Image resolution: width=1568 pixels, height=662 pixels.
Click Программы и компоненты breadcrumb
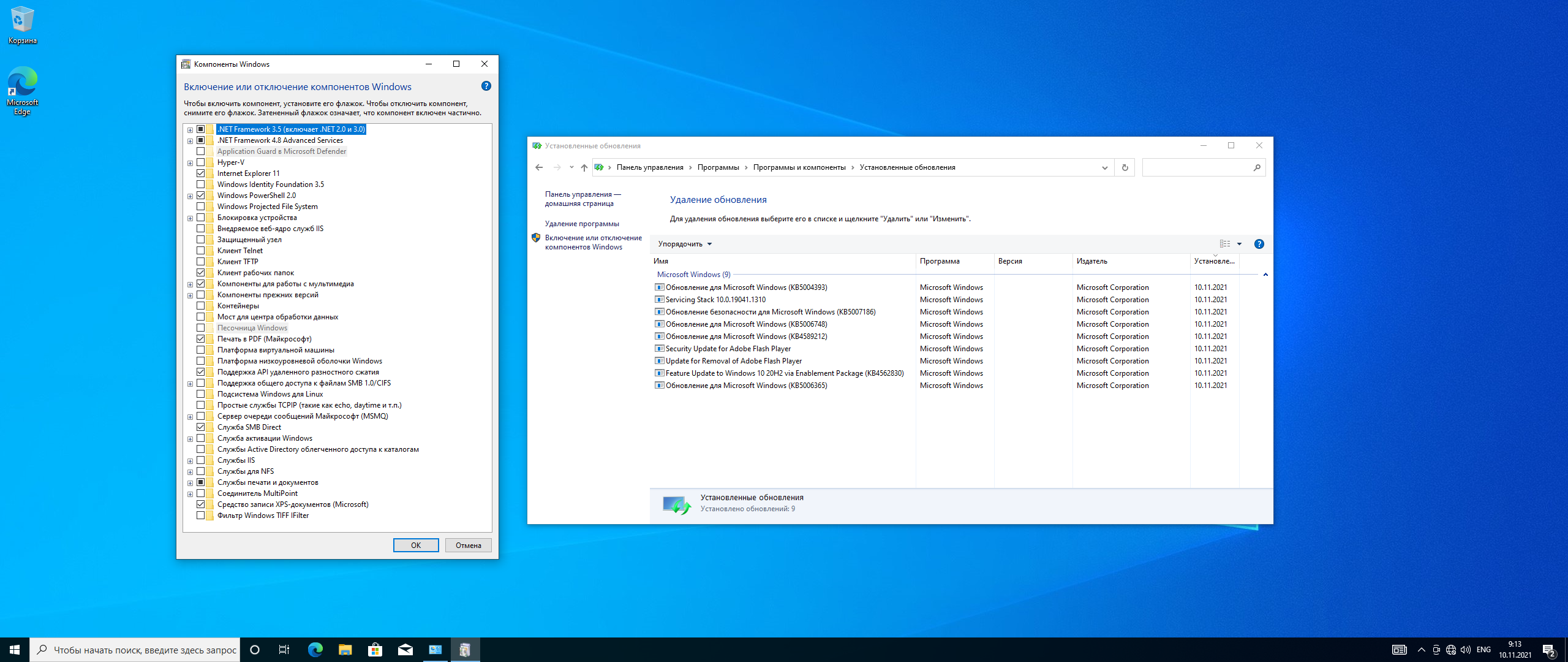coord(799,167)
